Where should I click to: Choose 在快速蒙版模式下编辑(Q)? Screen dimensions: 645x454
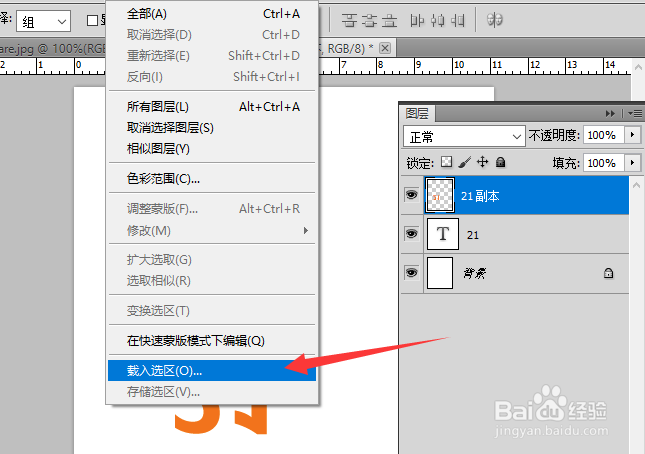tap(212, 341)
